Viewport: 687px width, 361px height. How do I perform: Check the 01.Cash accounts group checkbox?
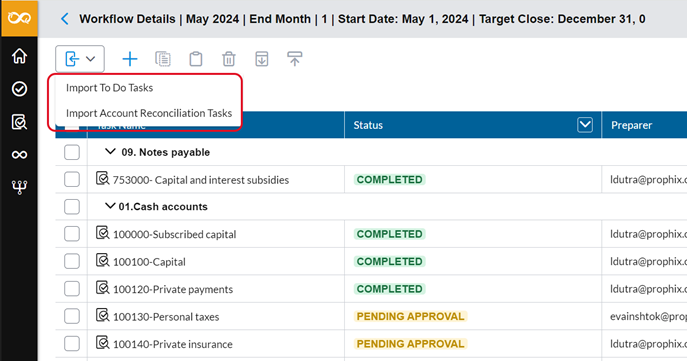(72, 207)
